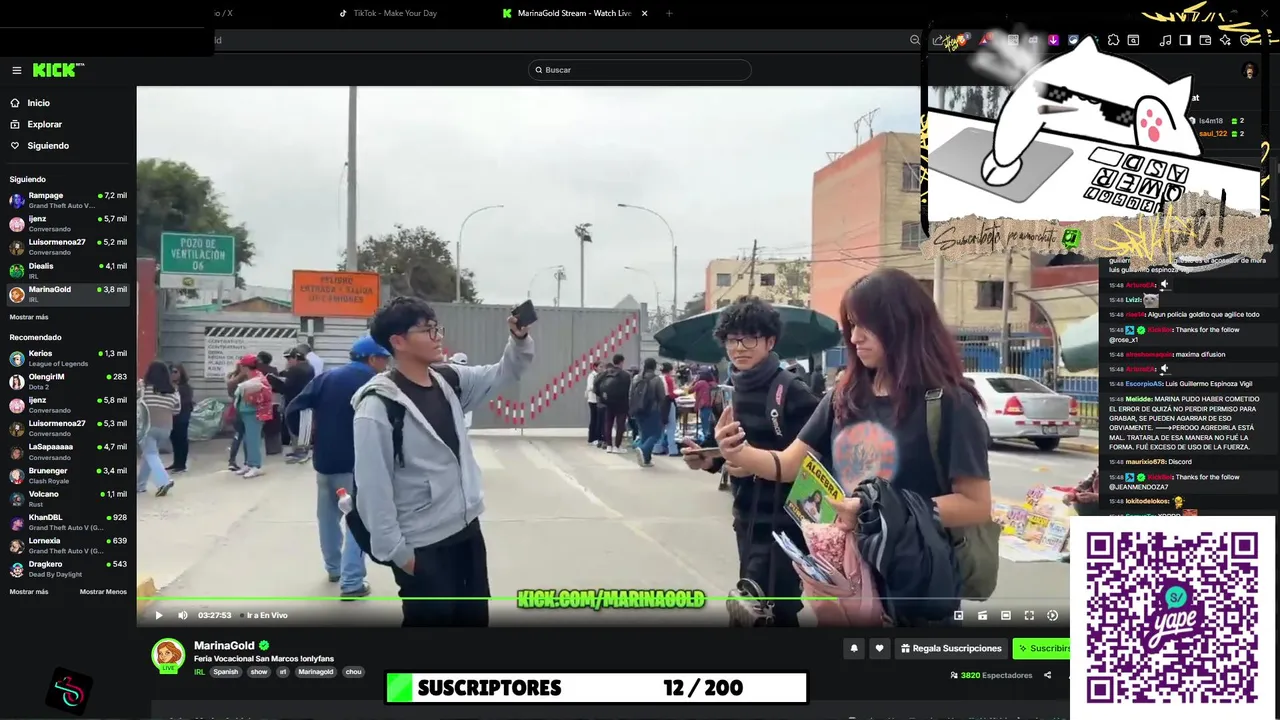Click the browser share page icon
This screenshot has width=1280, height=720.
pyautogui.click(x=937, y=40)
